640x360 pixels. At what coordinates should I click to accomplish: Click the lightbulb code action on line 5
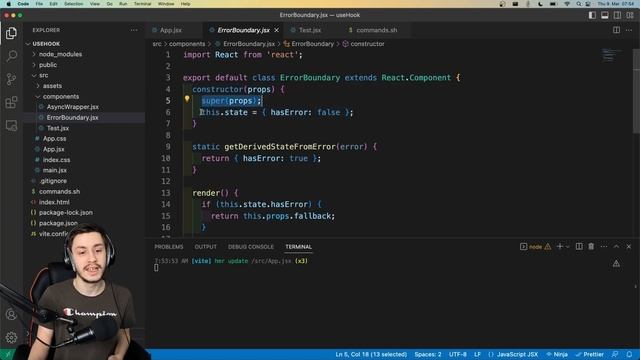pyautogui.click(x=187, y=98)
